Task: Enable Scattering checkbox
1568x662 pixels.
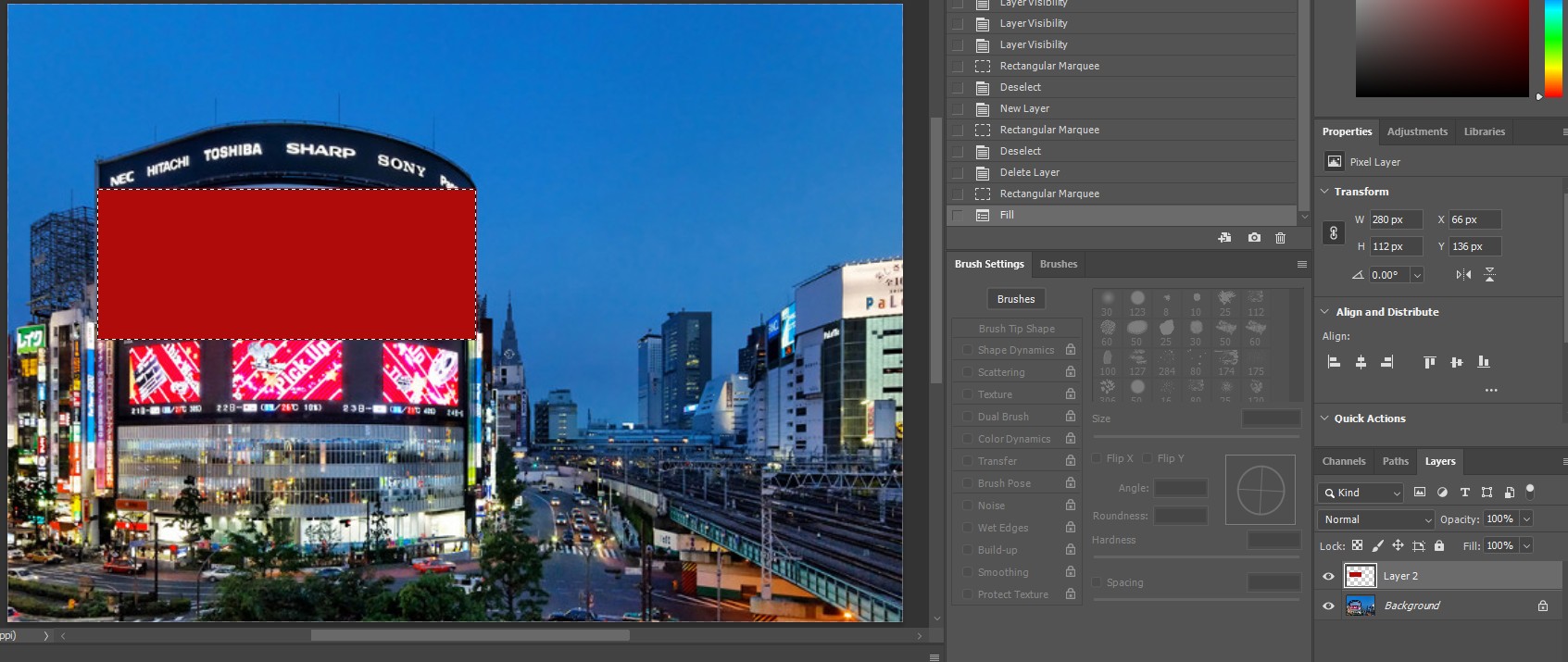Action: tap(967, 372)
